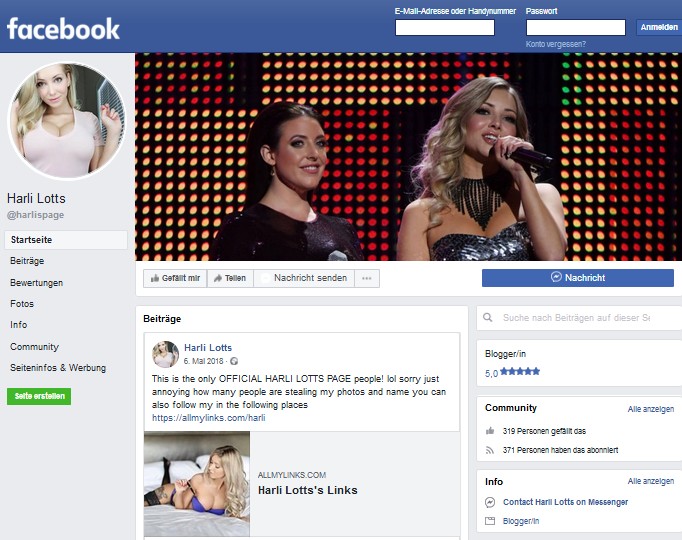Open Info in the sidebar
This screenshot has width=682, height=540.
(18, 325)
